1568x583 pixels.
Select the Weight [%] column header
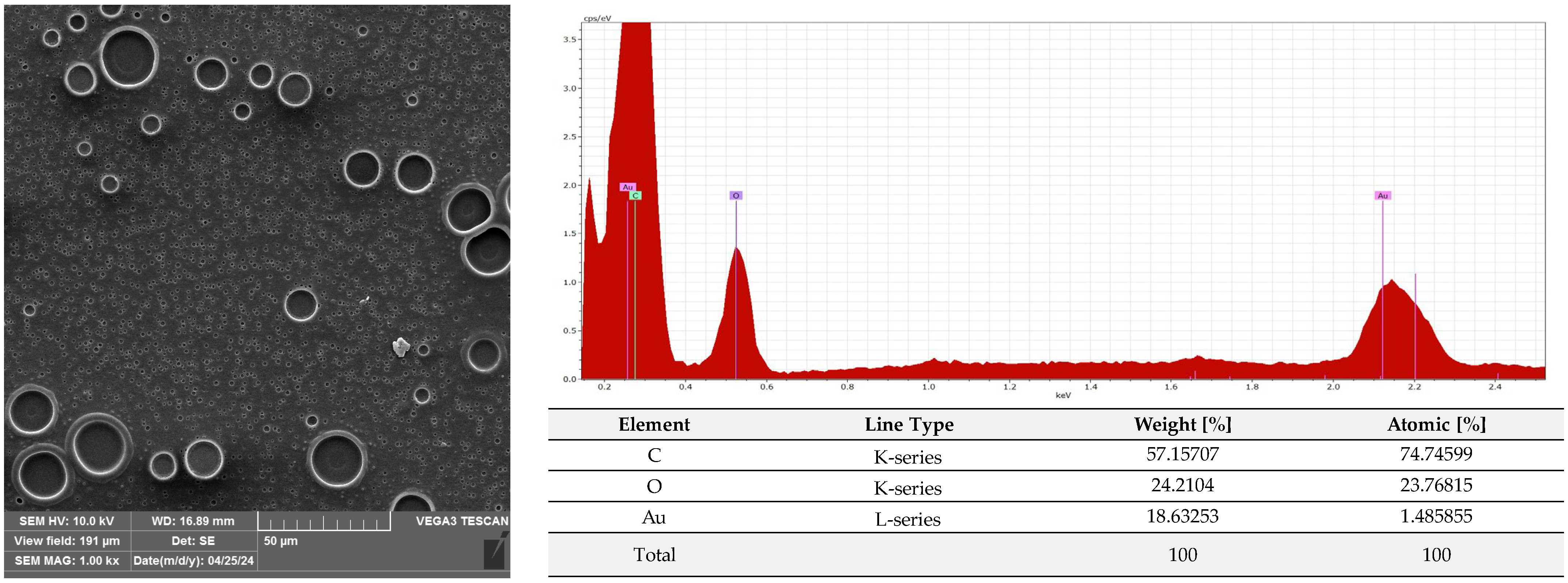[x=1182, y=424]
